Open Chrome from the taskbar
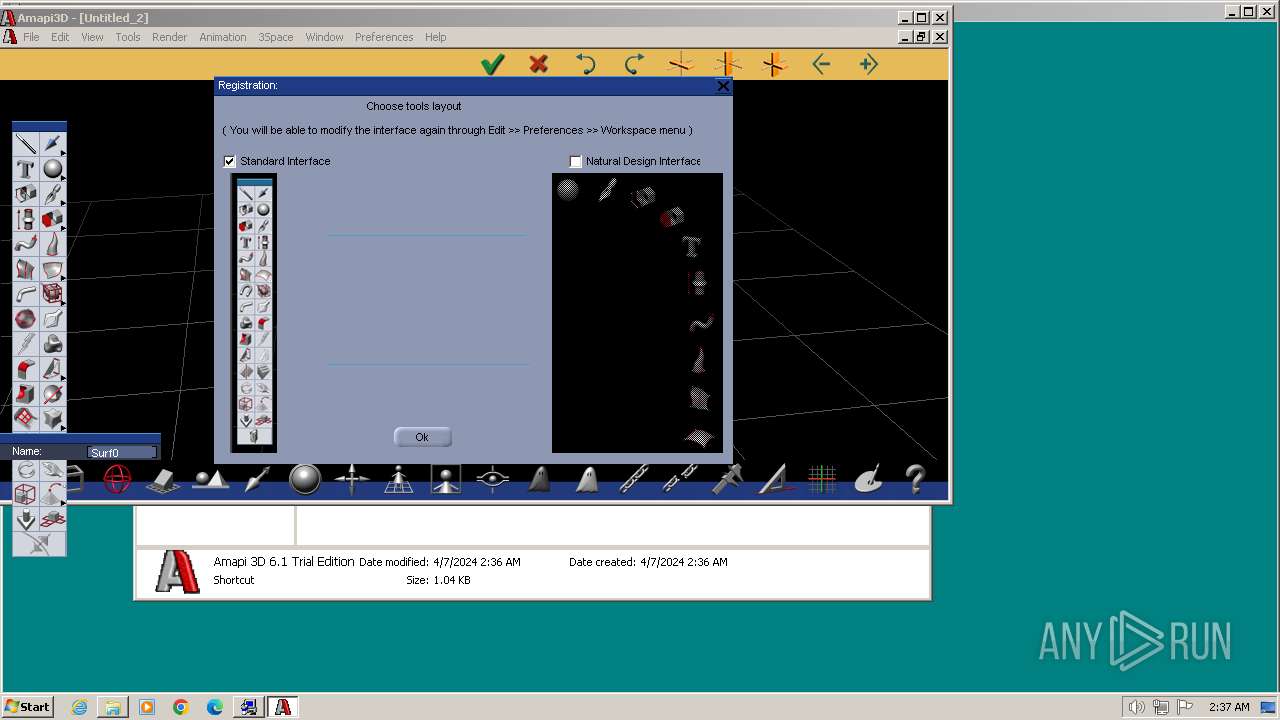 (x=181, y=707)
